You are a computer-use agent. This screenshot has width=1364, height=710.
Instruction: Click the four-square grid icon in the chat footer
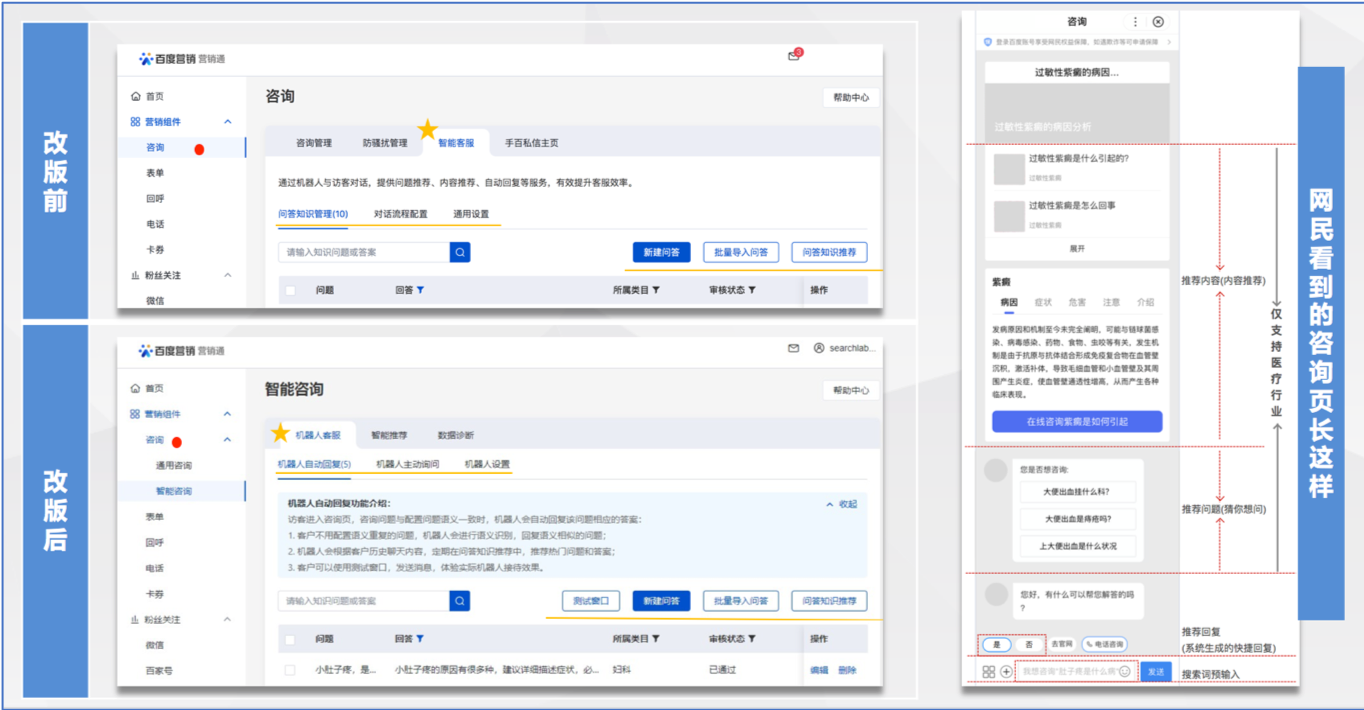pyautogui.click(x=988, y=672)
